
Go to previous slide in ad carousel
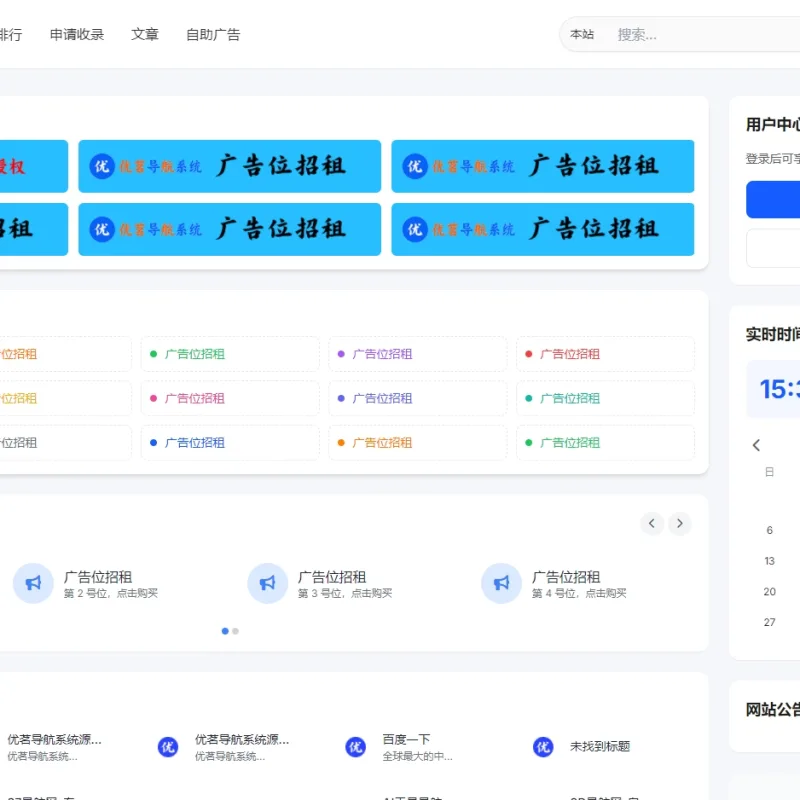(652, 523)
